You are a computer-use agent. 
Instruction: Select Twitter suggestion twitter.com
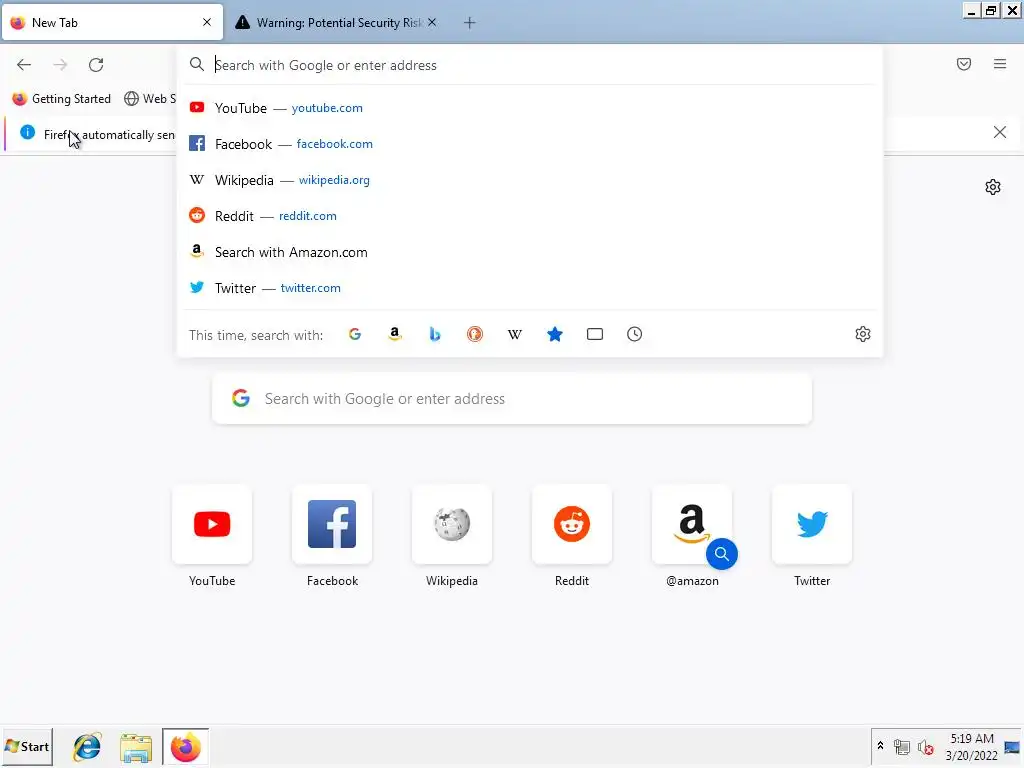click(x=530, y=288)
